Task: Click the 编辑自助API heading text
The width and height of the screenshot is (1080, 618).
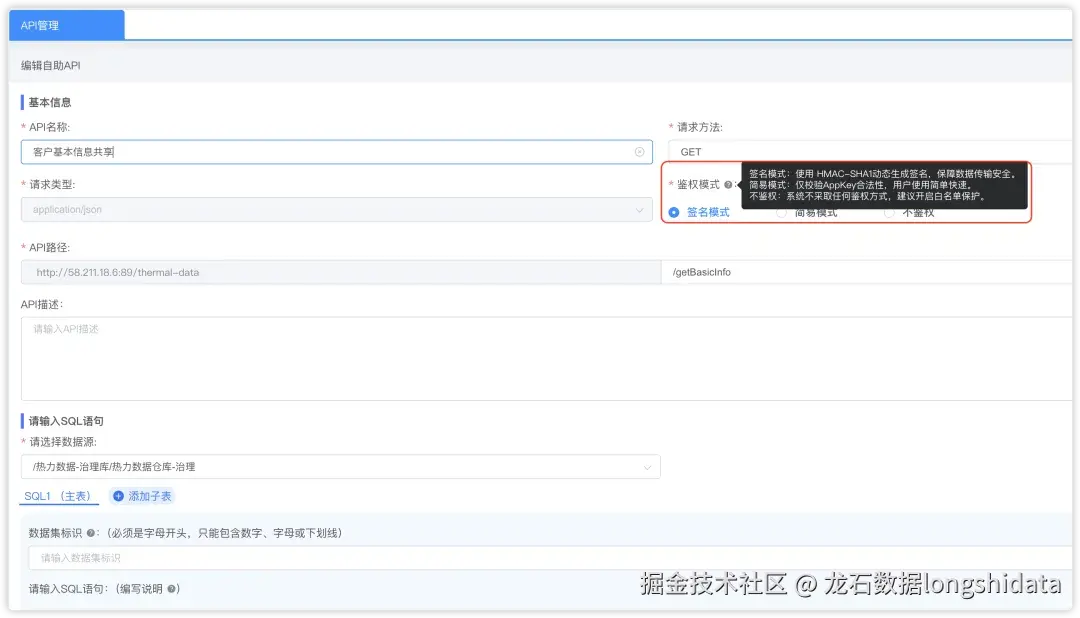Action: (x=50, y=65)
